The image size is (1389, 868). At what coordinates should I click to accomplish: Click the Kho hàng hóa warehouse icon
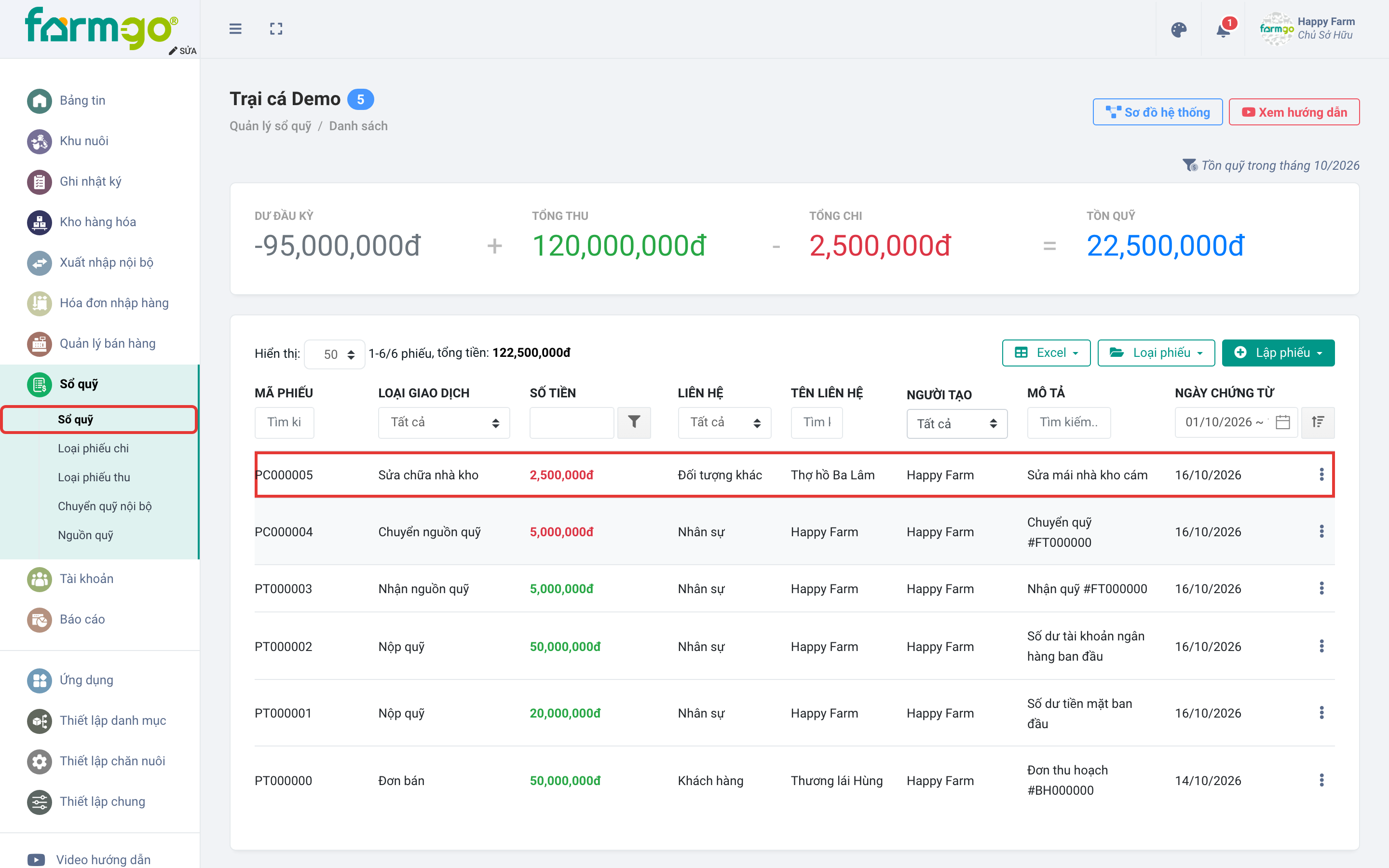point(39,222)
